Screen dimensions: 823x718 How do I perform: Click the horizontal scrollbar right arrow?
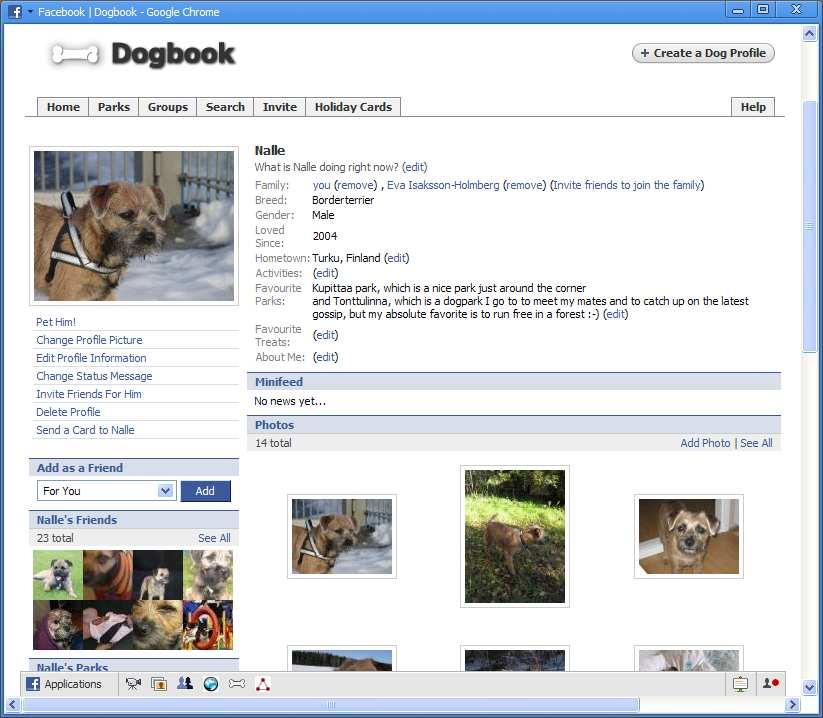tap(792, 704)
